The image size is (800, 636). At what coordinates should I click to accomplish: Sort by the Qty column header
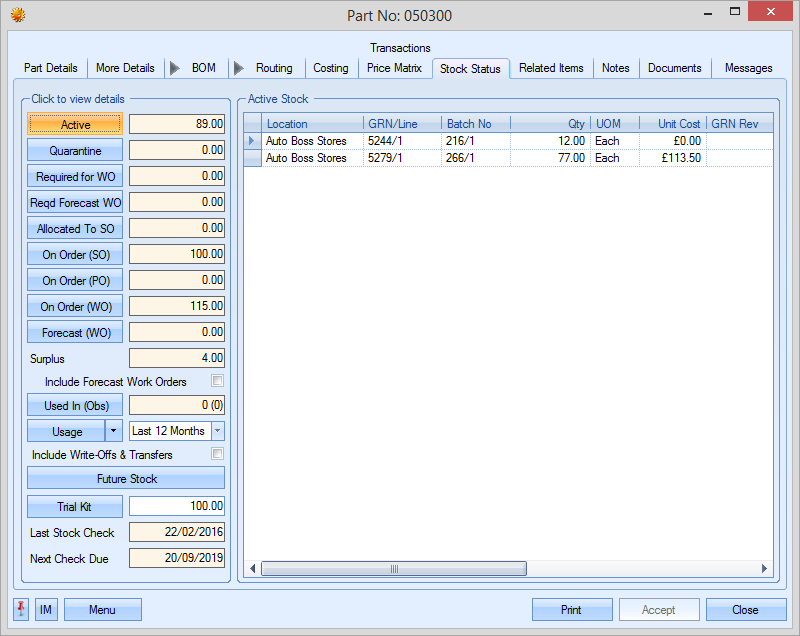(550, 124)
